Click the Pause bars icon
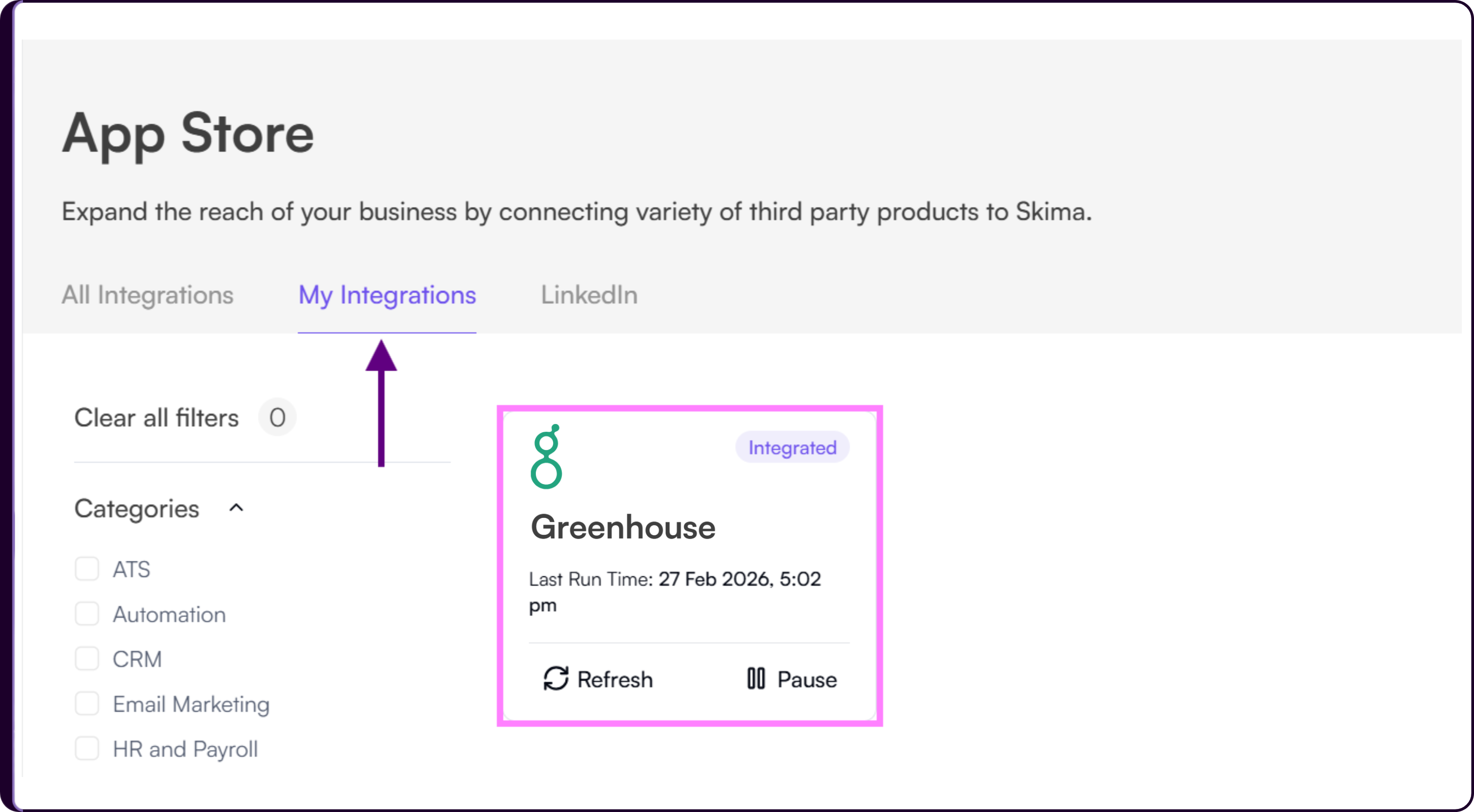1474x812 pixels. click(756, 679)
